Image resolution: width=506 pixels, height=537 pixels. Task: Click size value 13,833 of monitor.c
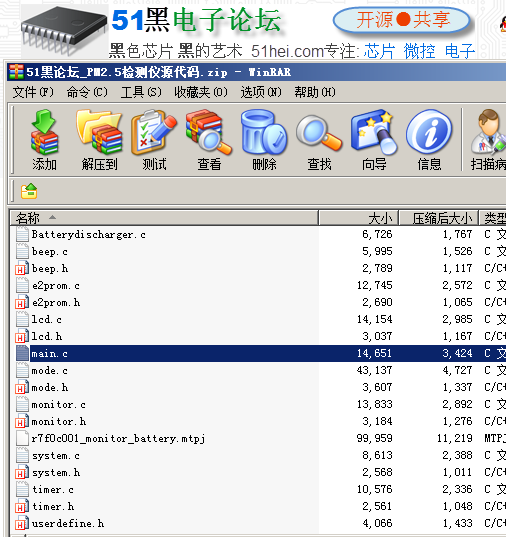374,404
